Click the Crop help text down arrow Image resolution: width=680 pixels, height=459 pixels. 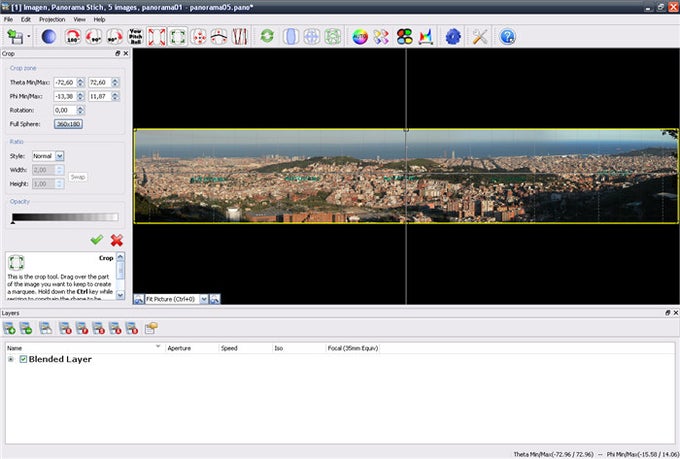[x=121, y=295]
